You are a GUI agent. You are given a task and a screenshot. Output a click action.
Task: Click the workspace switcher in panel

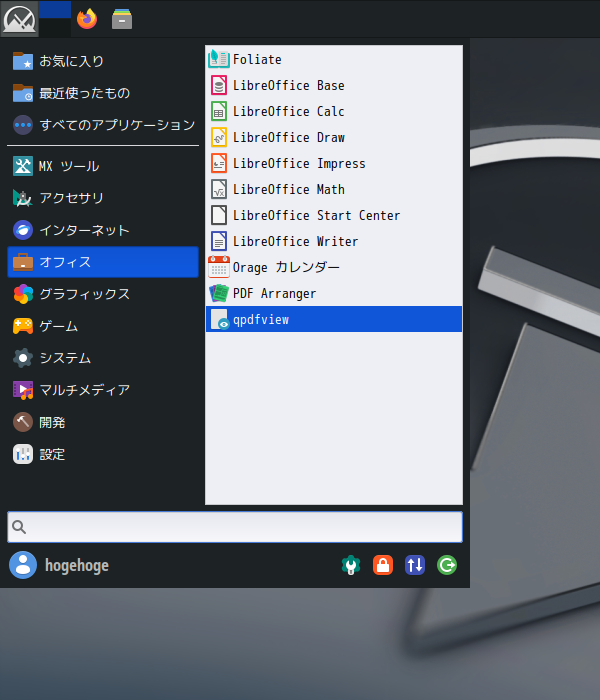tap(54, 19)
